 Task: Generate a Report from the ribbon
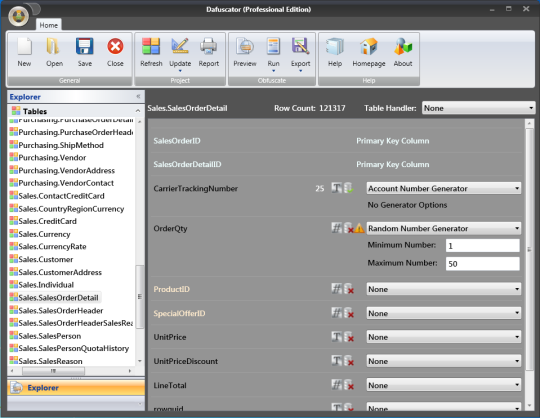[x=208, y=46]
